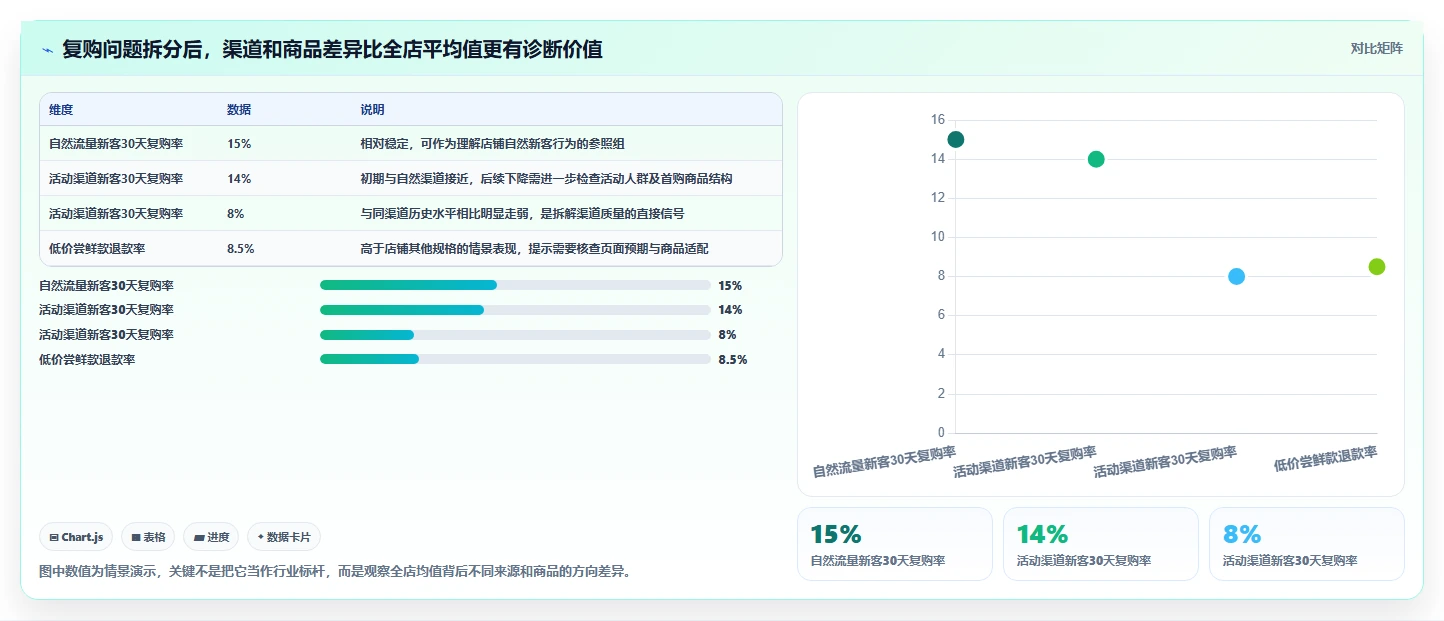Click the 14% cell in the table
Image resolution: width=1444 pixels, height=621 pixels.
239,179
